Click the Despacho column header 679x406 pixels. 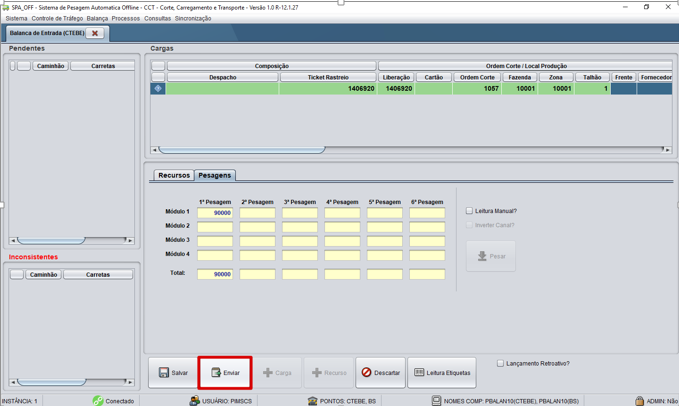point(223,77)
